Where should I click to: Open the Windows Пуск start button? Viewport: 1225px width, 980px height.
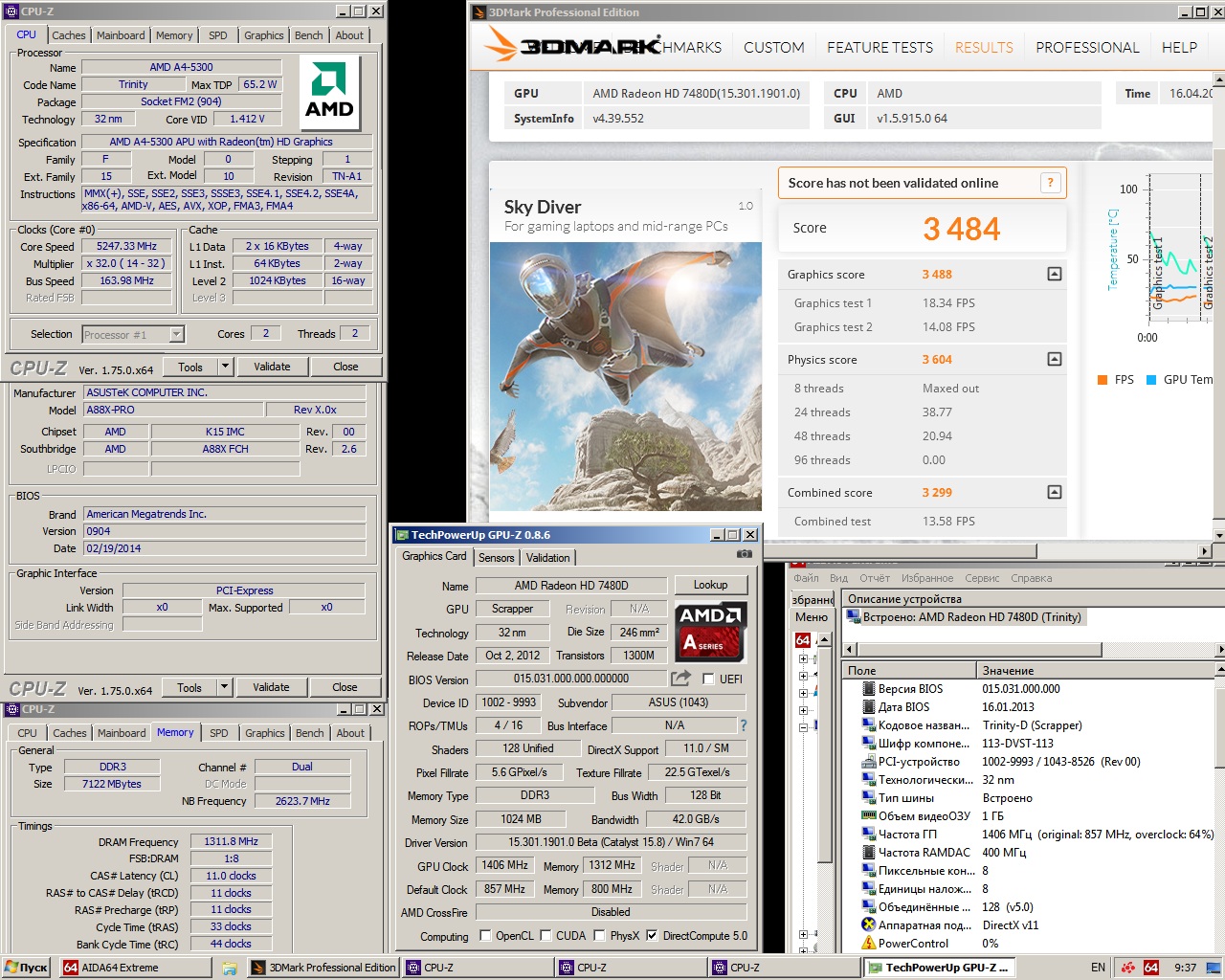click(26, 968)
